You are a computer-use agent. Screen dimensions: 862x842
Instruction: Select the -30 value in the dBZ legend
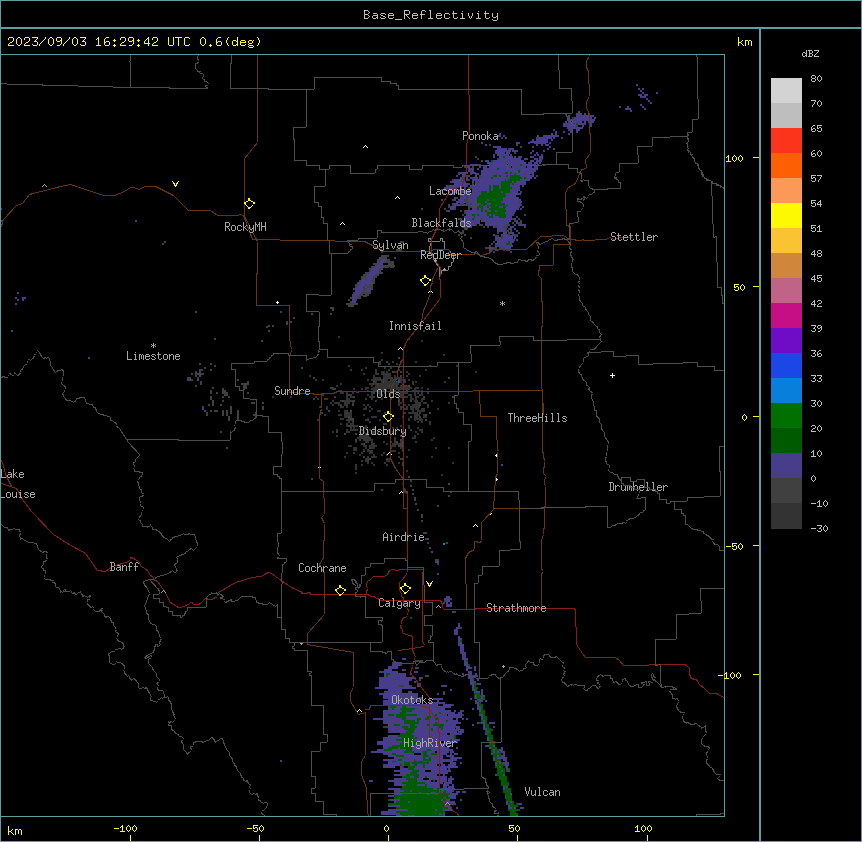coord(819,529)
